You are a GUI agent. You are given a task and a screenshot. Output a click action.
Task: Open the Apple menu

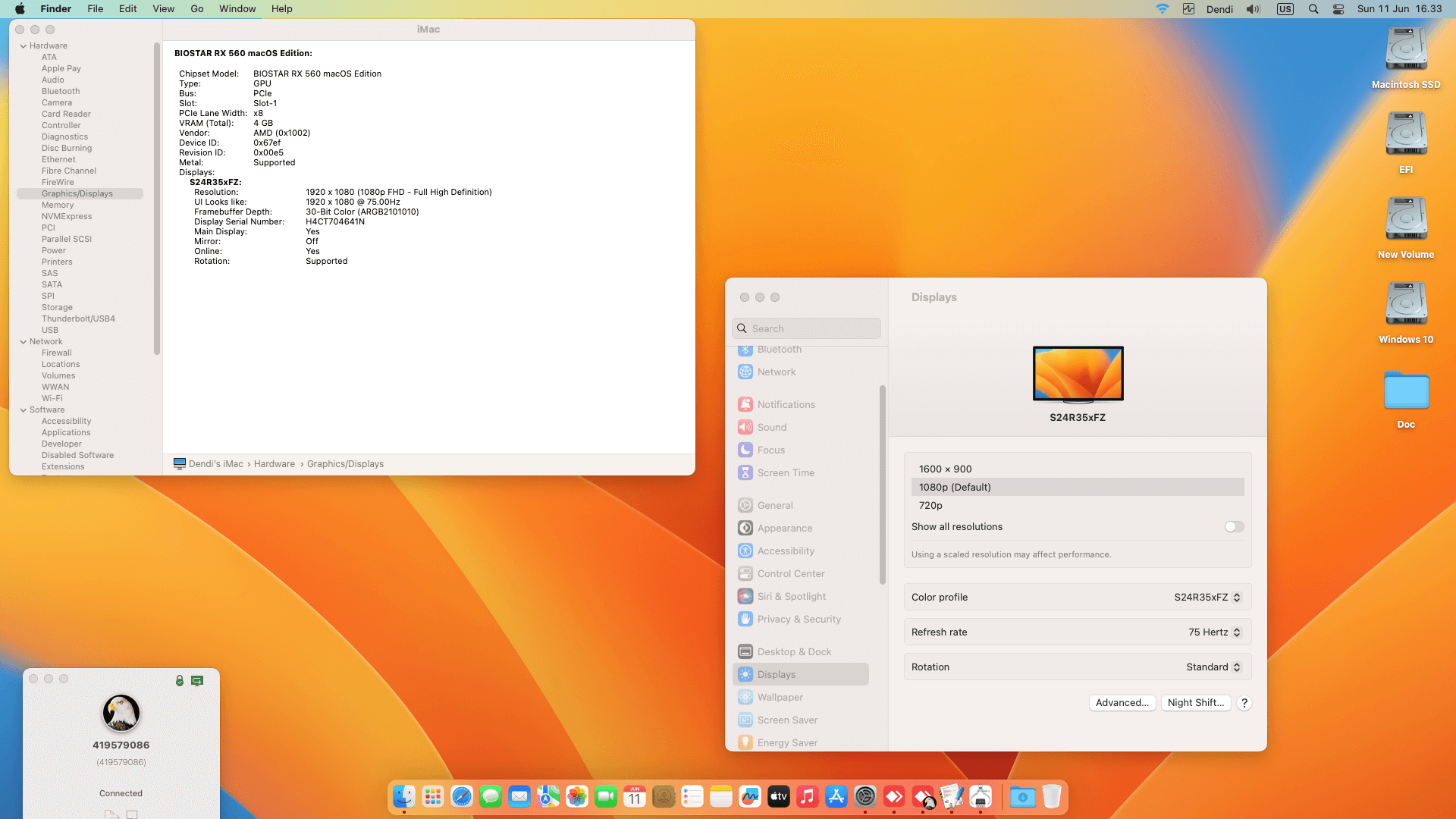click(20, 9)
